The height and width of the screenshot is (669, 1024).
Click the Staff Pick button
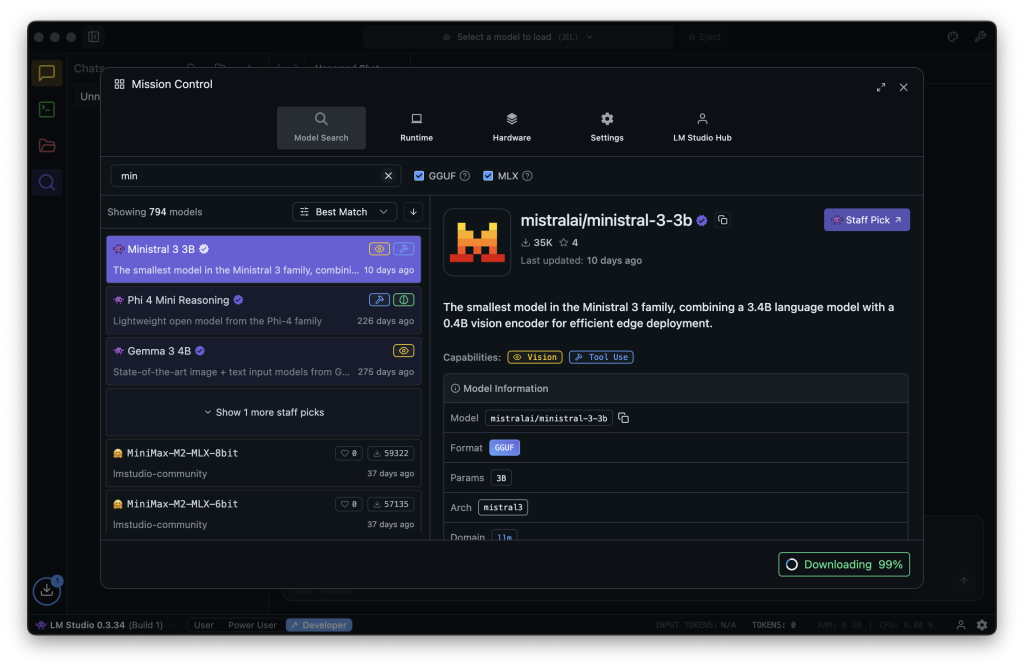(x=866, y=220)
